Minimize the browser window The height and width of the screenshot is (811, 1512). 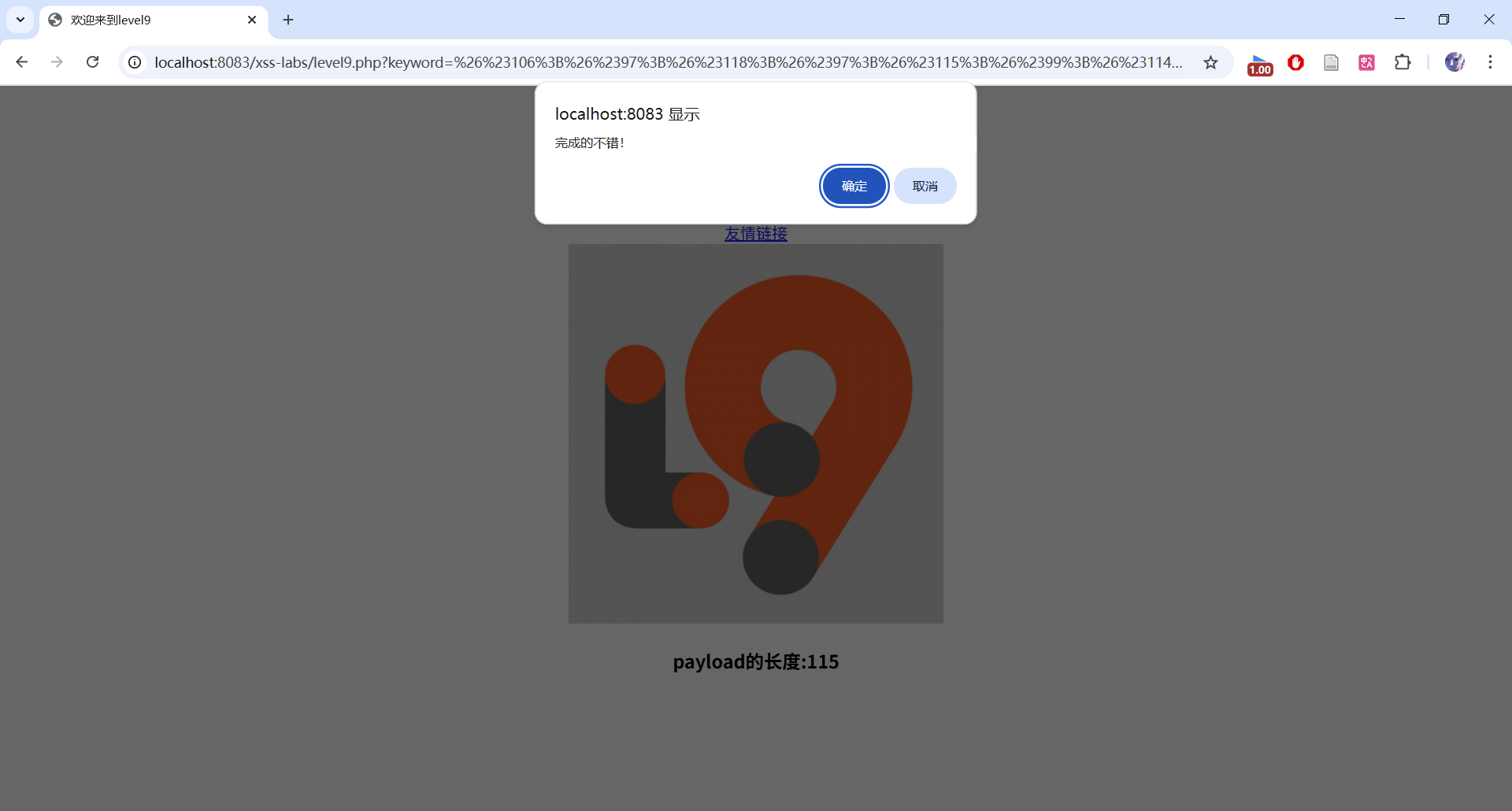[1399, 20]
